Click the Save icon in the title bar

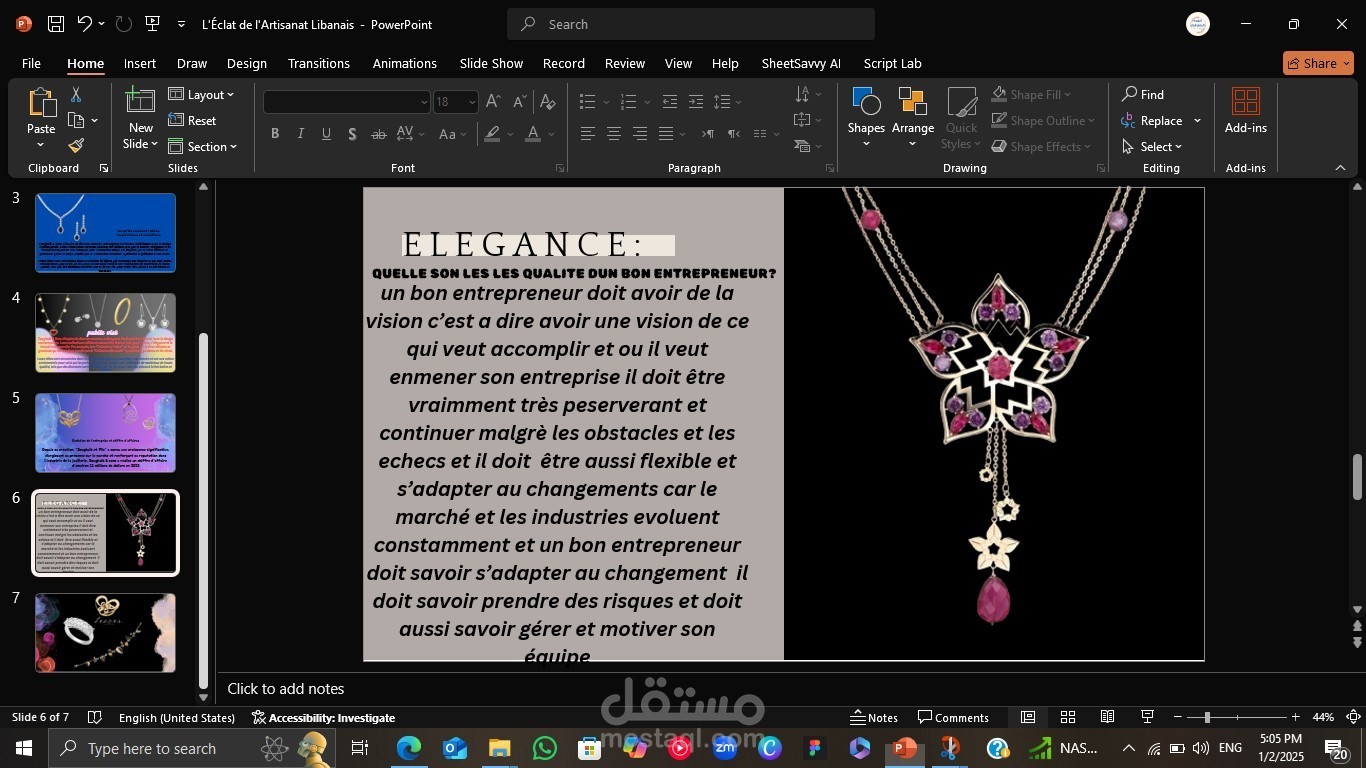click(56, 24)
